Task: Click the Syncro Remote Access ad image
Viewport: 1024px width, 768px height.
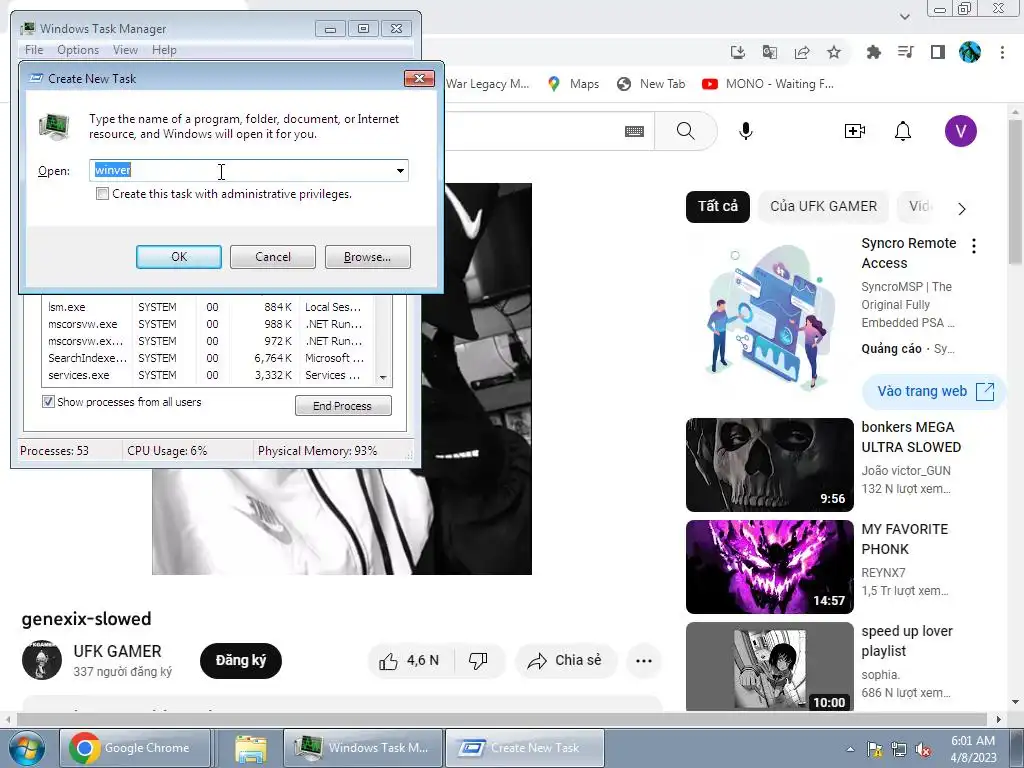Action: click(769, 319)
